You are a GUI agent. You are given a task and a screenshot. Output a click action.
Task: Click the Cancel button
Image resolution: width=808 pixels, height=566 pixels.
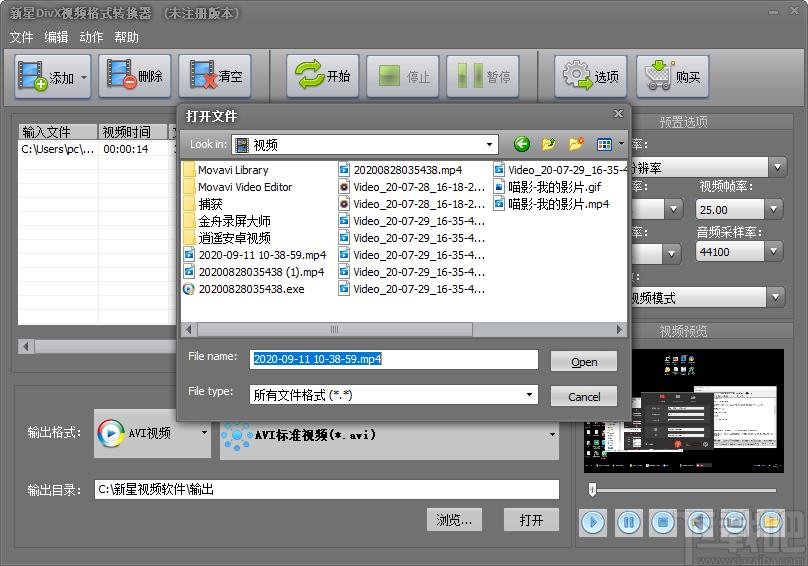[x=584, y=396]
